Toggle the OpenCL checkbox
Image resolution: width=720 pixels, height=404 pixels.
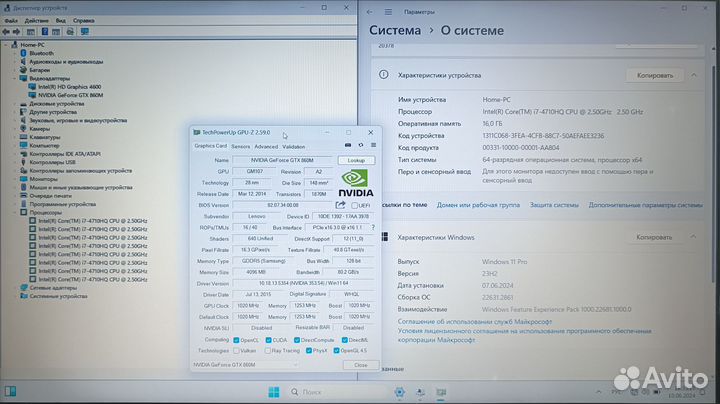point(236,340)
